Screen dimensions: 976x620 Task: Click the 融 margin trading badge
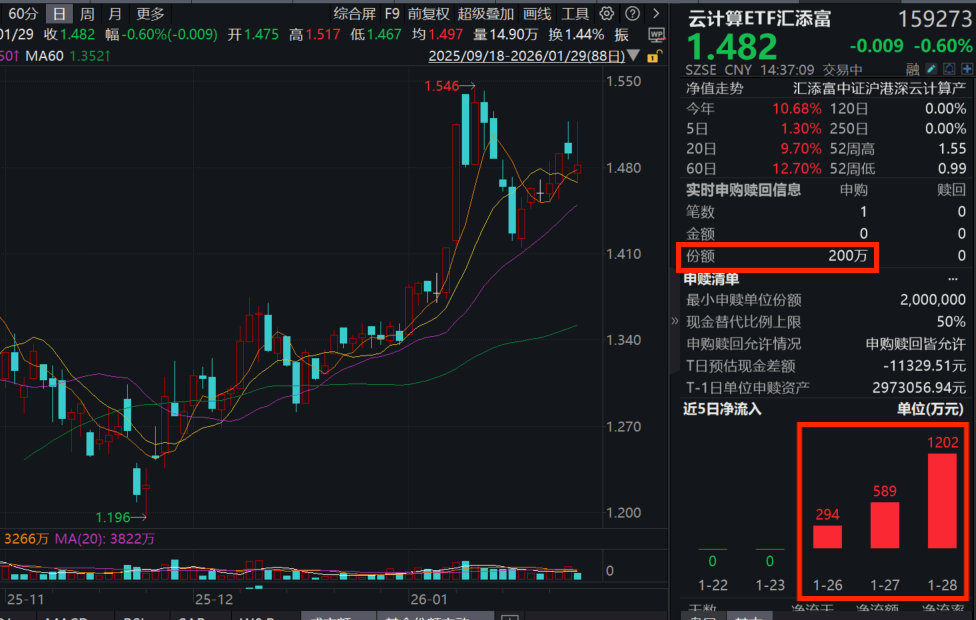(912, 68)
